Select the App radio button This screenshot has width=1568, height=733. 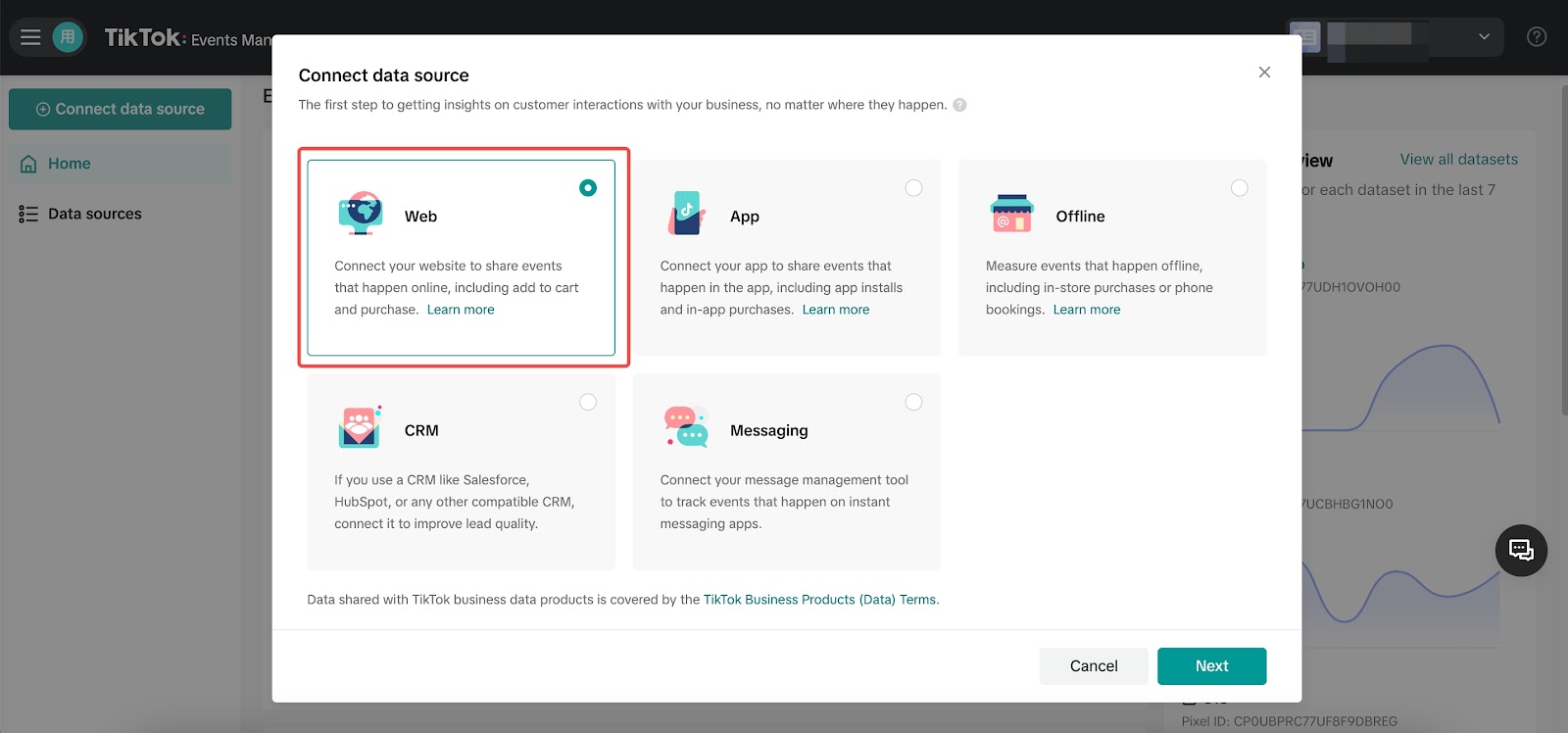tap(913, 187)
